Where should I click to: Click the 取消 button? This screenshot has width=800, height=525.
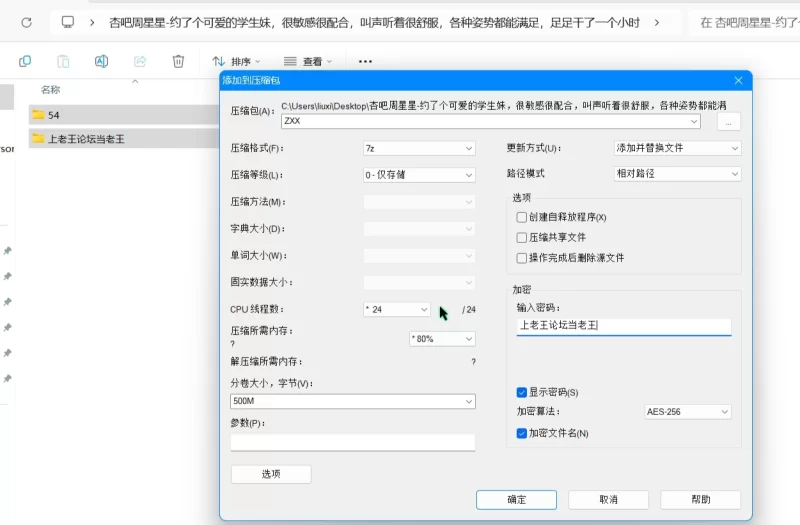(608, 500)
